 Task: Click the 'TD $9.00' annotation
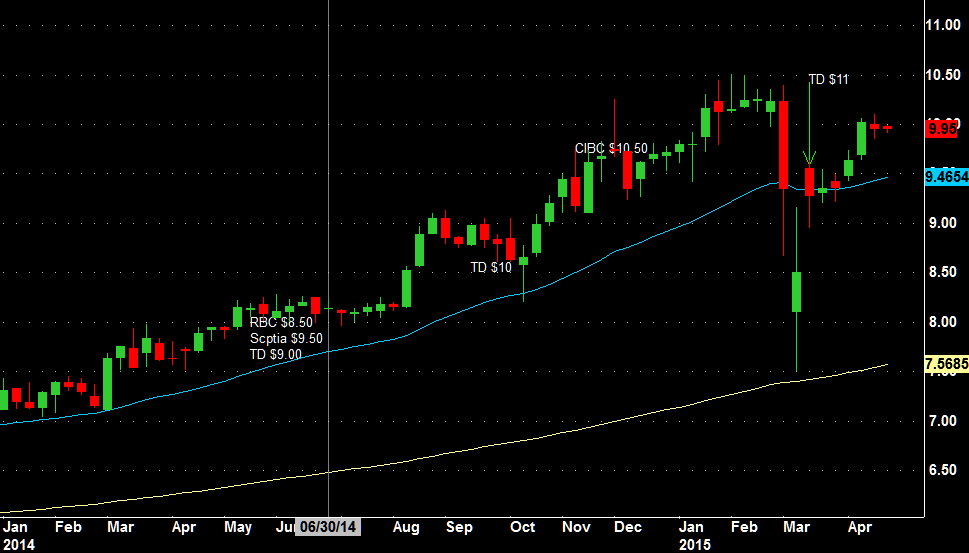[x=276, y=354]
